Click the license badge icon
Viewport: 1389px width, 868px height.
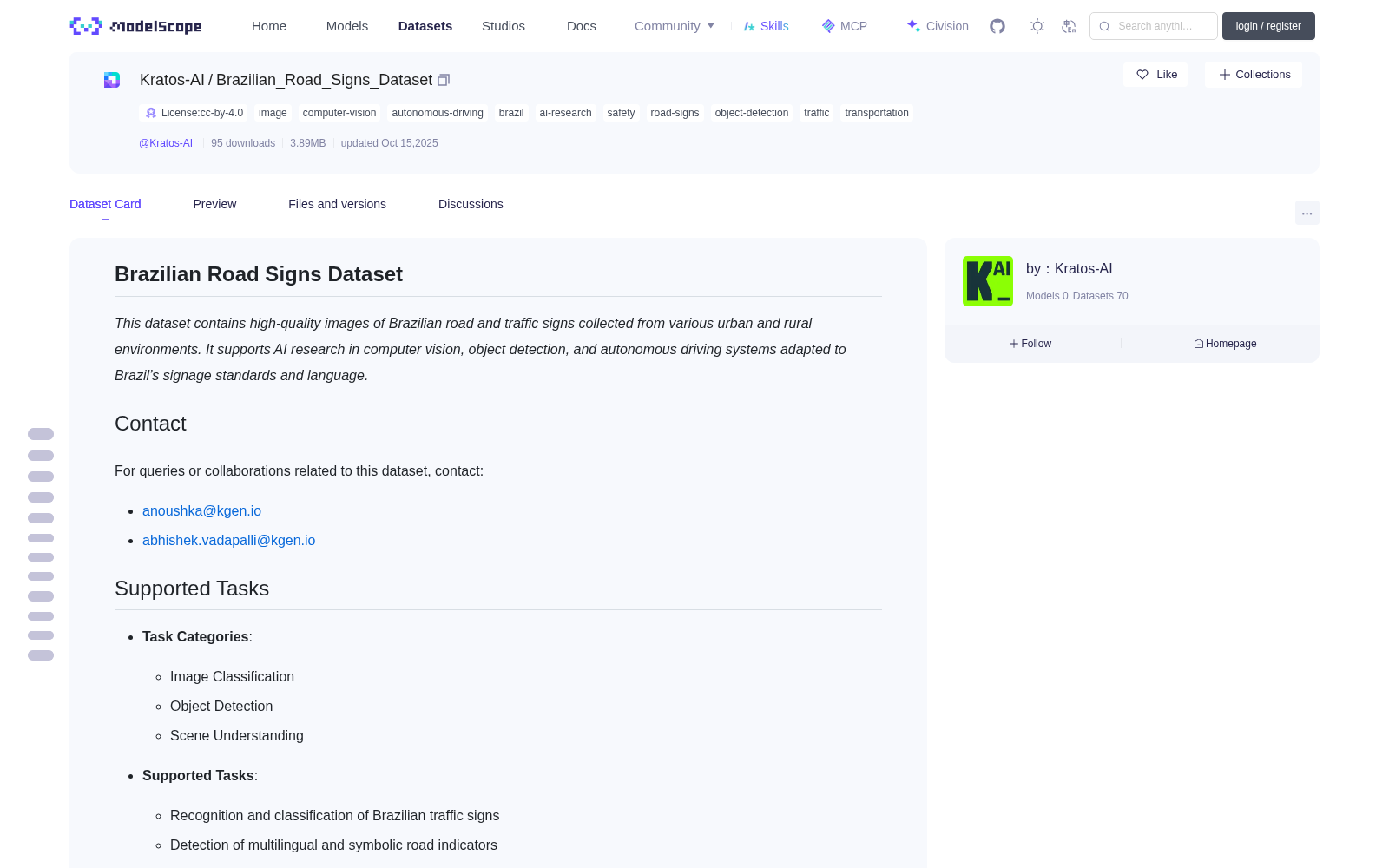(x=151, y=113)
